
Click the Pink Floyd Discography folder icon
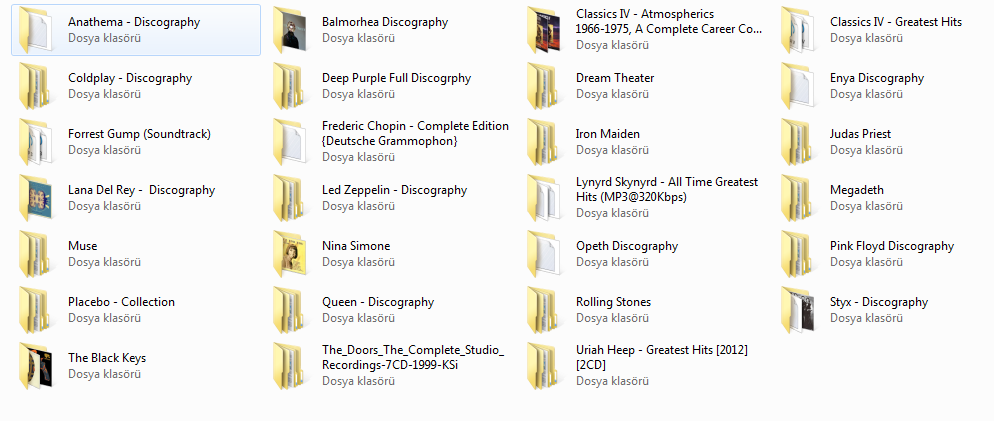[x=799, y=254]
